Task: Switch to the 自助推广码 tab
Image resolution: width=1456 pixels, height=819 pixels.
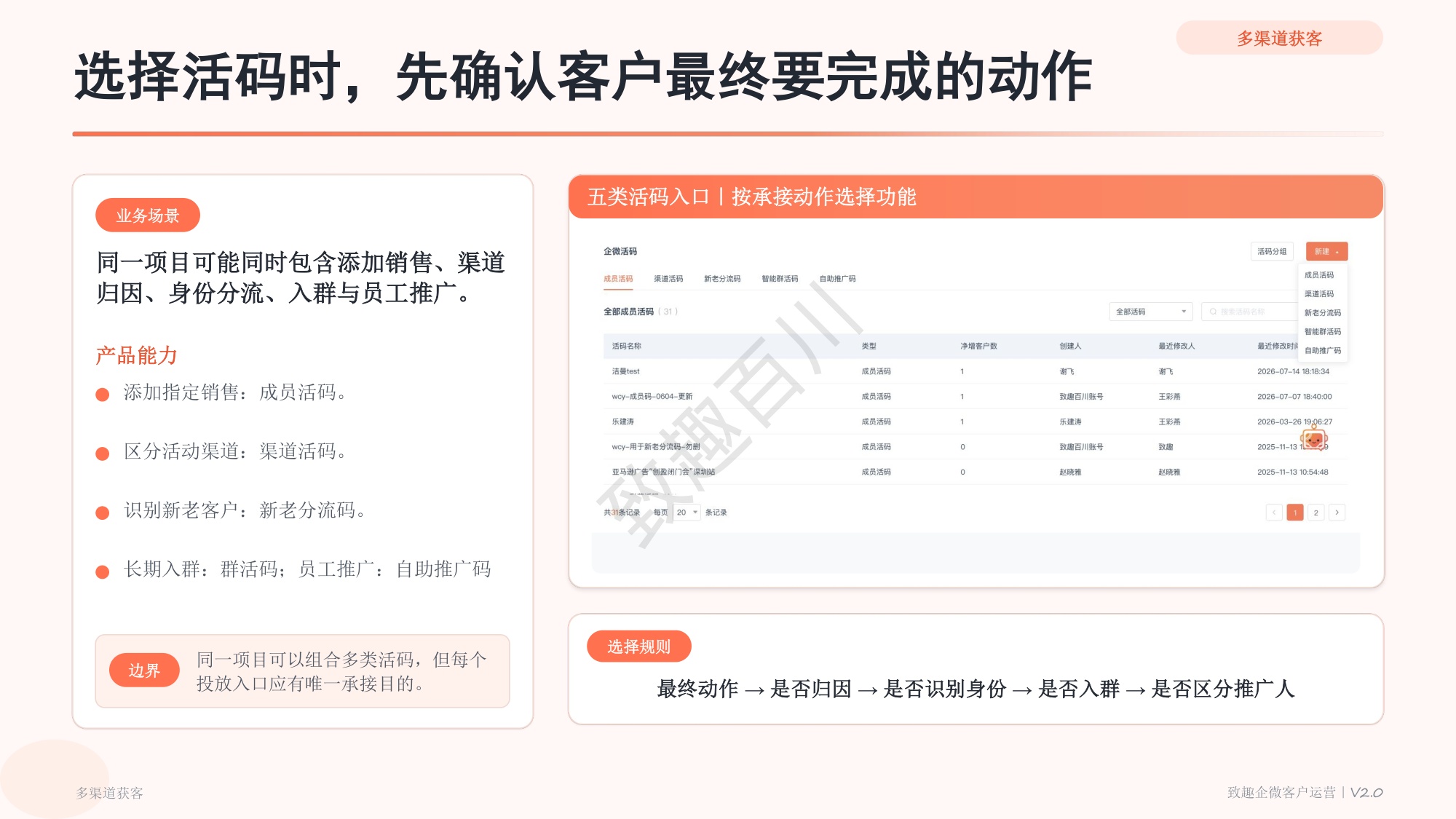Action: (x=837, y=279)
